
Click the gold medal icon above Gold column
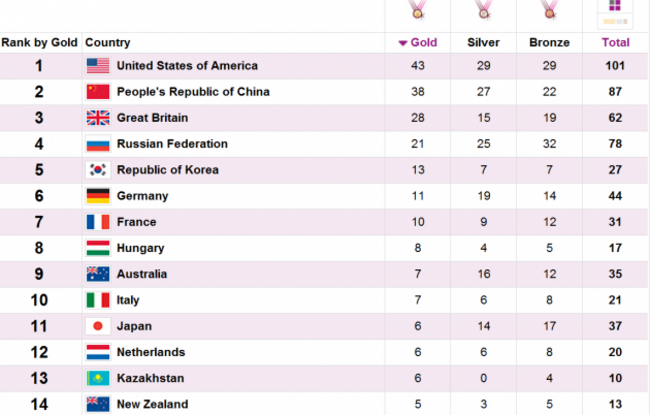(x=417, y=11)
